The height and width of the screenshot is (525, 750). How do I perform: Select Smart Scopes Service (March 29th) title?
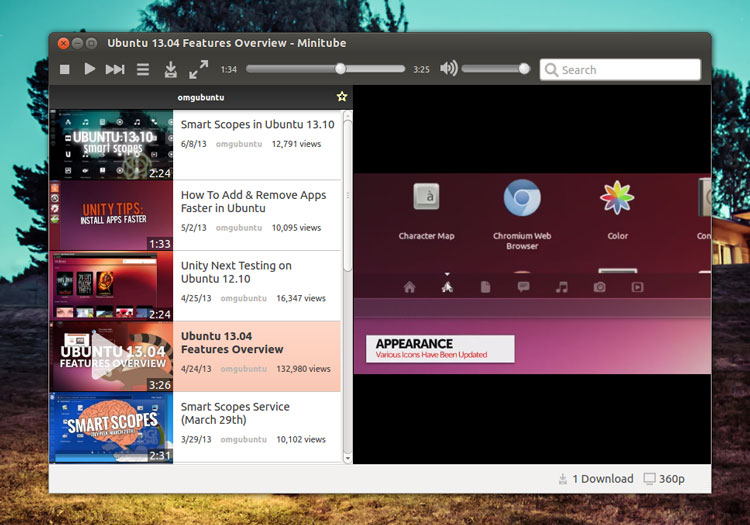[x=235, y=413]
